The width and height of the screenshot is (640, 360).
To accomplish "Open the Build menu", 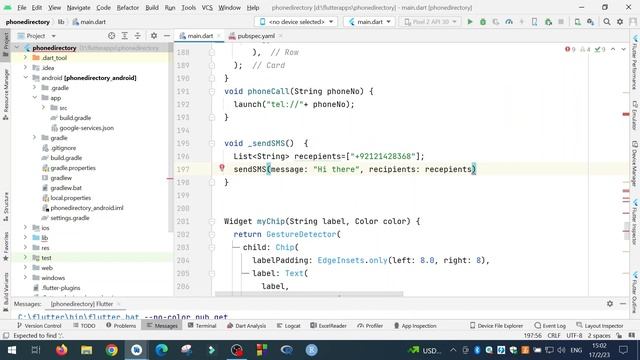I will pyautogui.click(x=152, y=7).
